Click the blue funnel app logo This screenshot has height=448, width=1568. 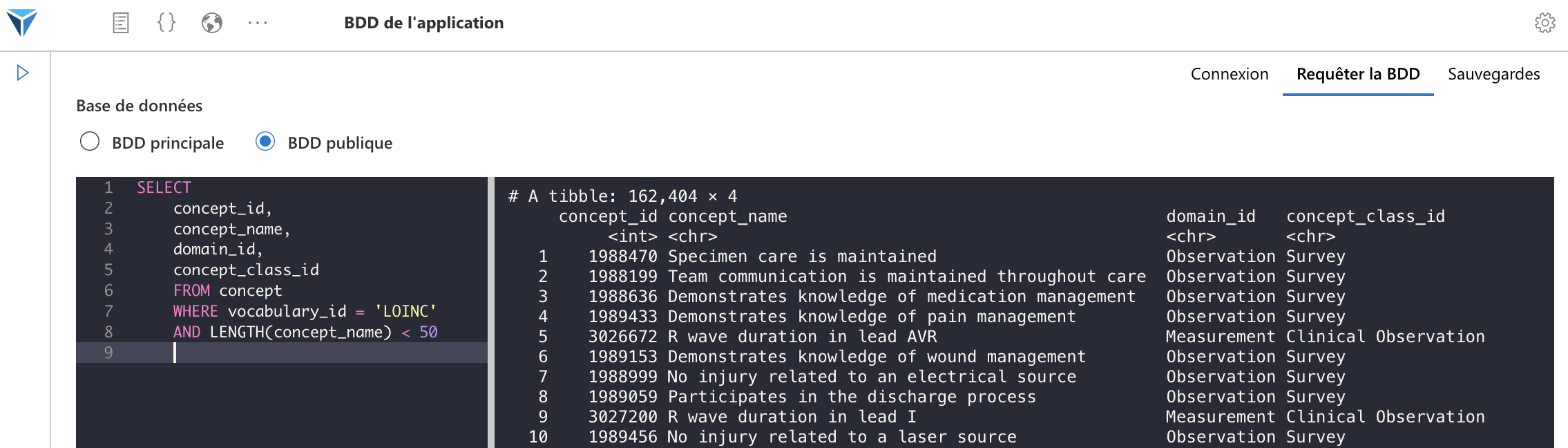pos(22,22)
